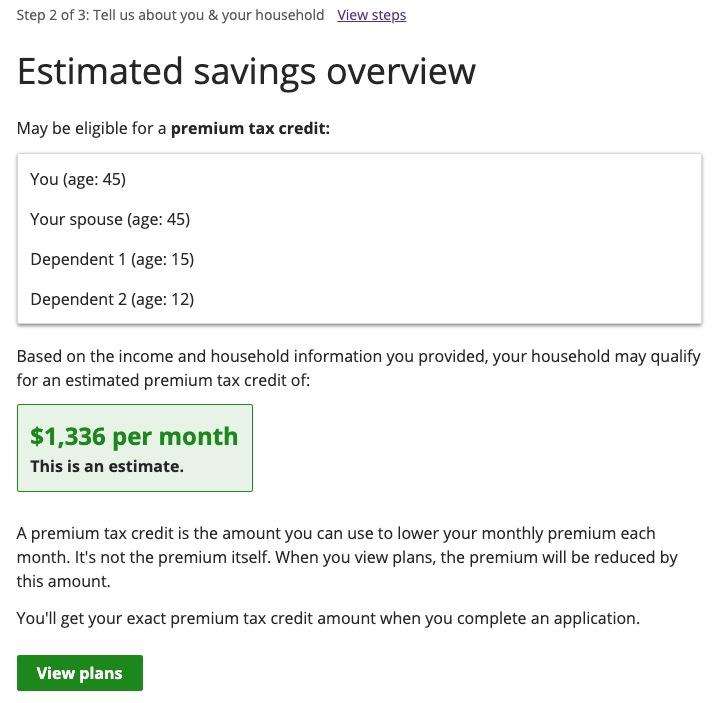Click empty area right of 'This is an estimate.'
The height and width of the screenshot is (703, 715).
click(218, 467)
